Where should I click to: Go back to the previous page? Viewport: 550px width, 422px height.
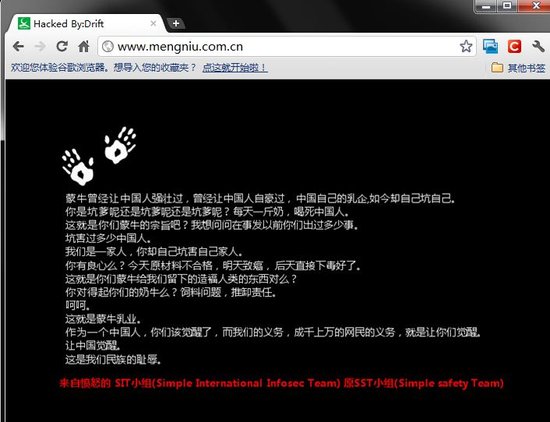click(18, 46)
